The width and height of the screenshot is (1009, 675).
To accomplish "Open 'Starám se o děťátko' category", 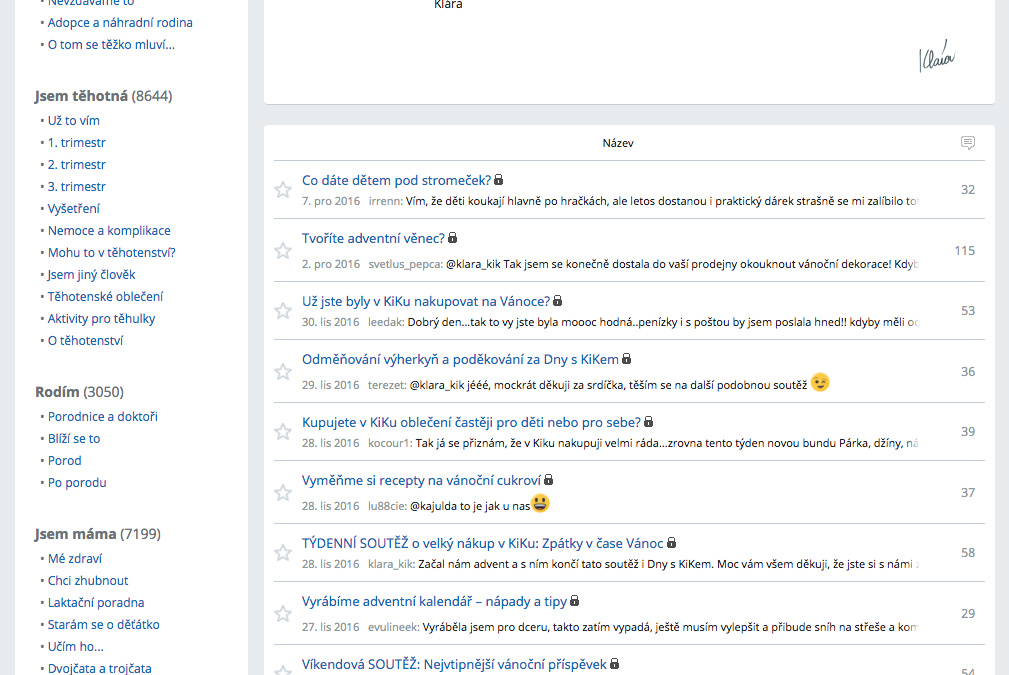I will tap(104, 624).
